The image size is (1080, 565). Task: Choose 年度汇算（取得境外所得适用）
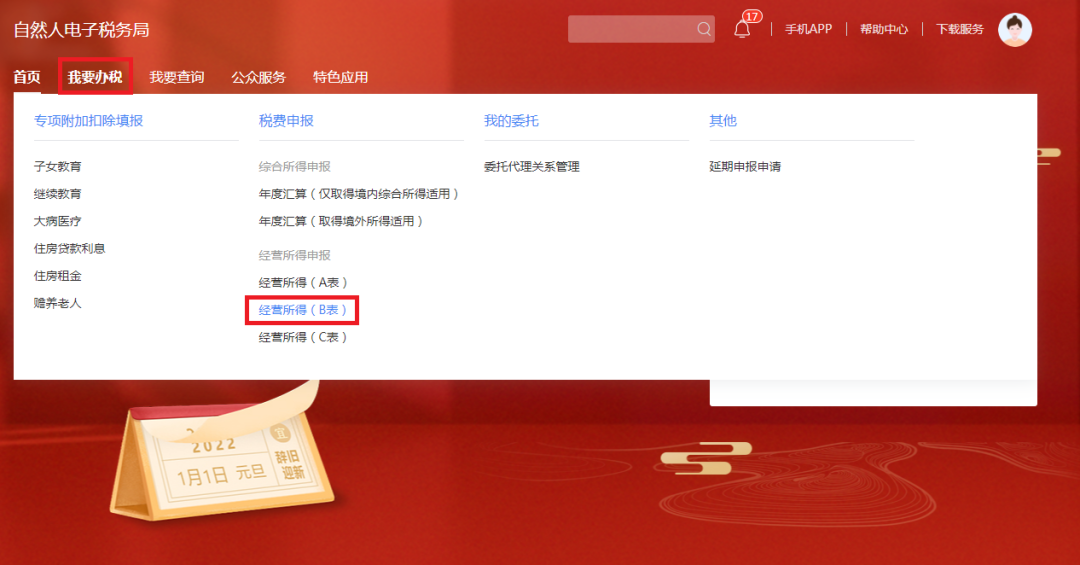click(340, 221)
